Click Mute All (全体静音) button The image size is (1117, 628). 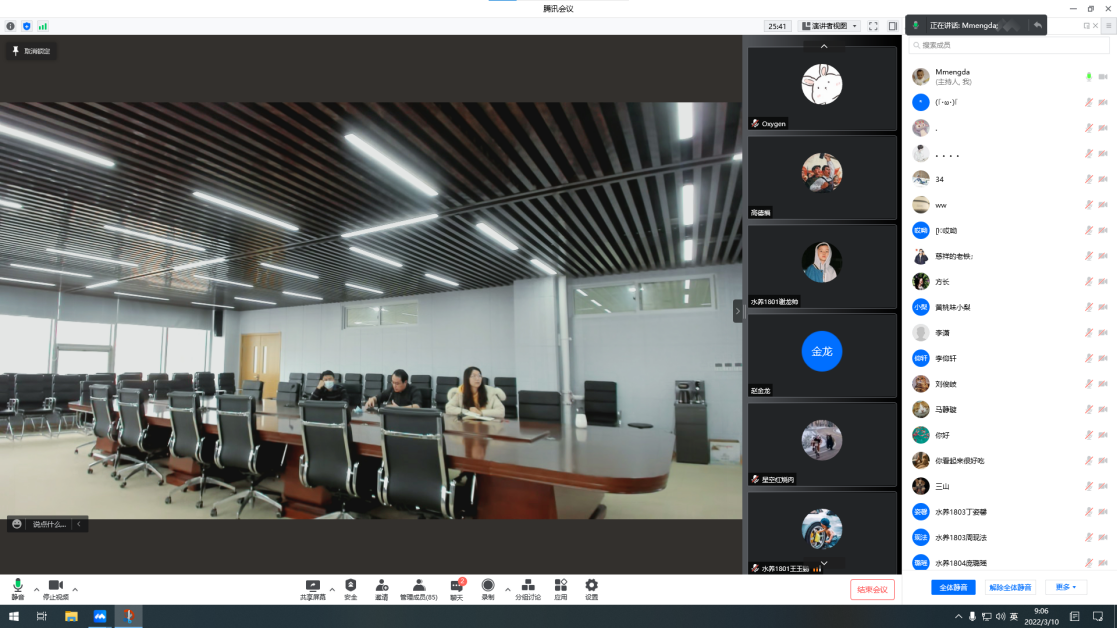click(x=952, y=587)
